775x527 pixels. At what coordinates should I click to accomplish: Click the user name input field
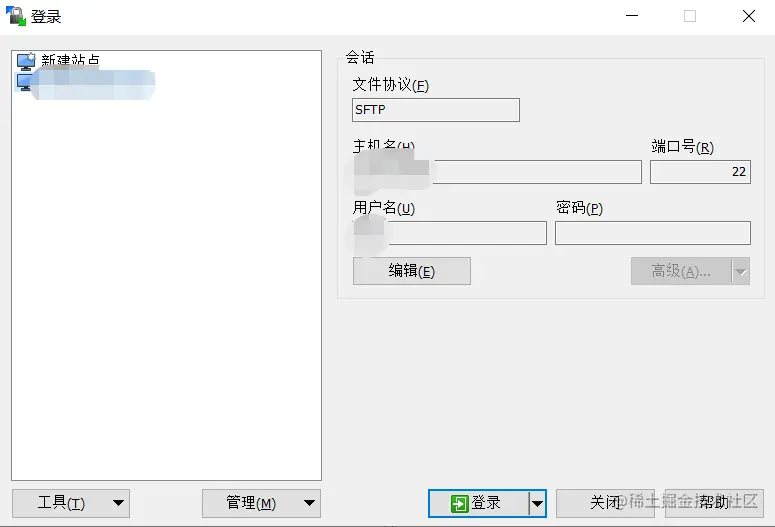coord(449,233)
